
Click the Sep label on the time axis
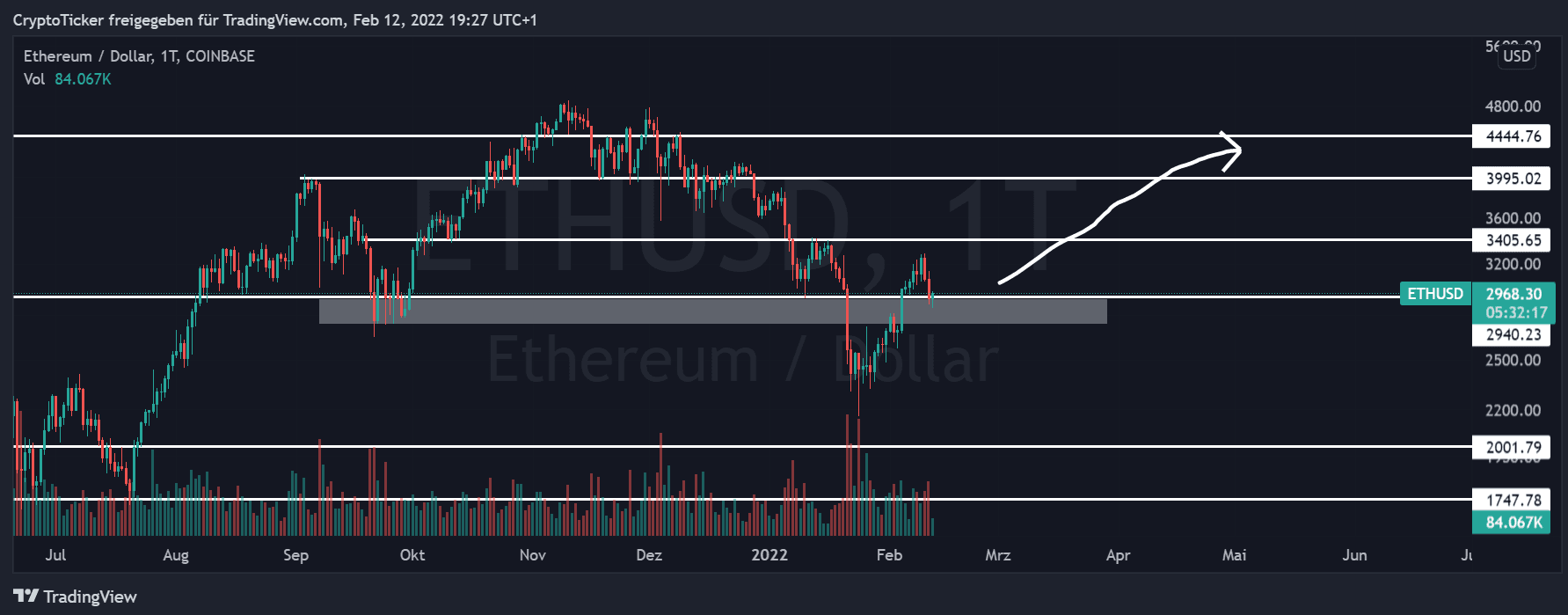pos(296,555)
